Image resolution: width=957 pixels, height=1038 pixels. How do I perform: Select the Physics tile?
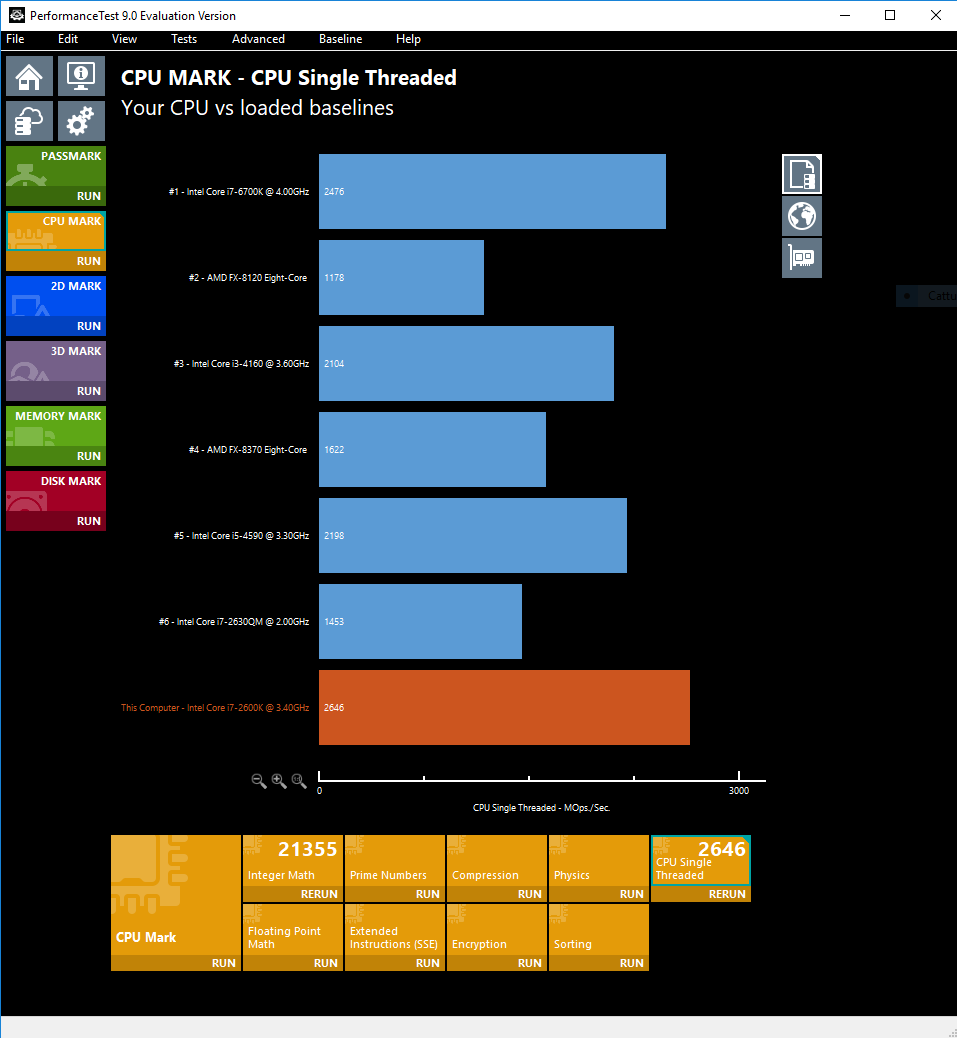598,860
